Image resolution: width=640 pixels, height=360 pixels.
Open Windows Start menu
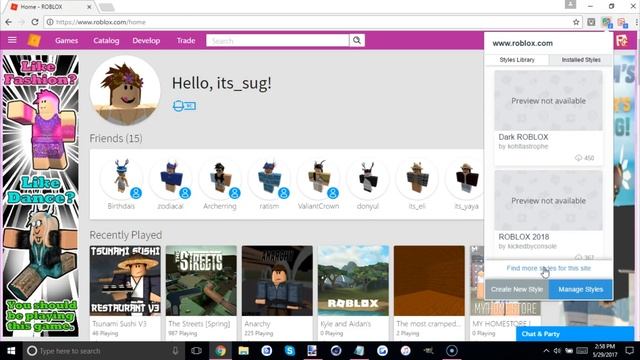[x=11, y=351]
